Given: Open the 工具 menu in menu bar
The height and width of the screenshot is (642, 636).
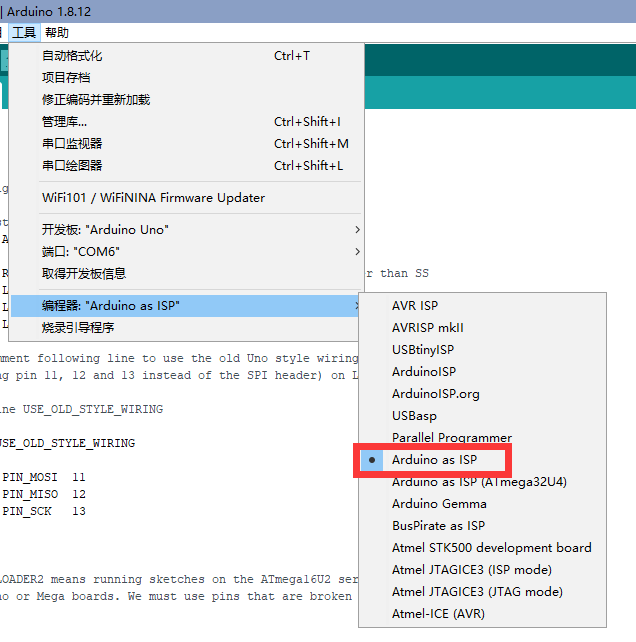Looking at the screenshot, I should pyautogui.click(x=24, y=32).
